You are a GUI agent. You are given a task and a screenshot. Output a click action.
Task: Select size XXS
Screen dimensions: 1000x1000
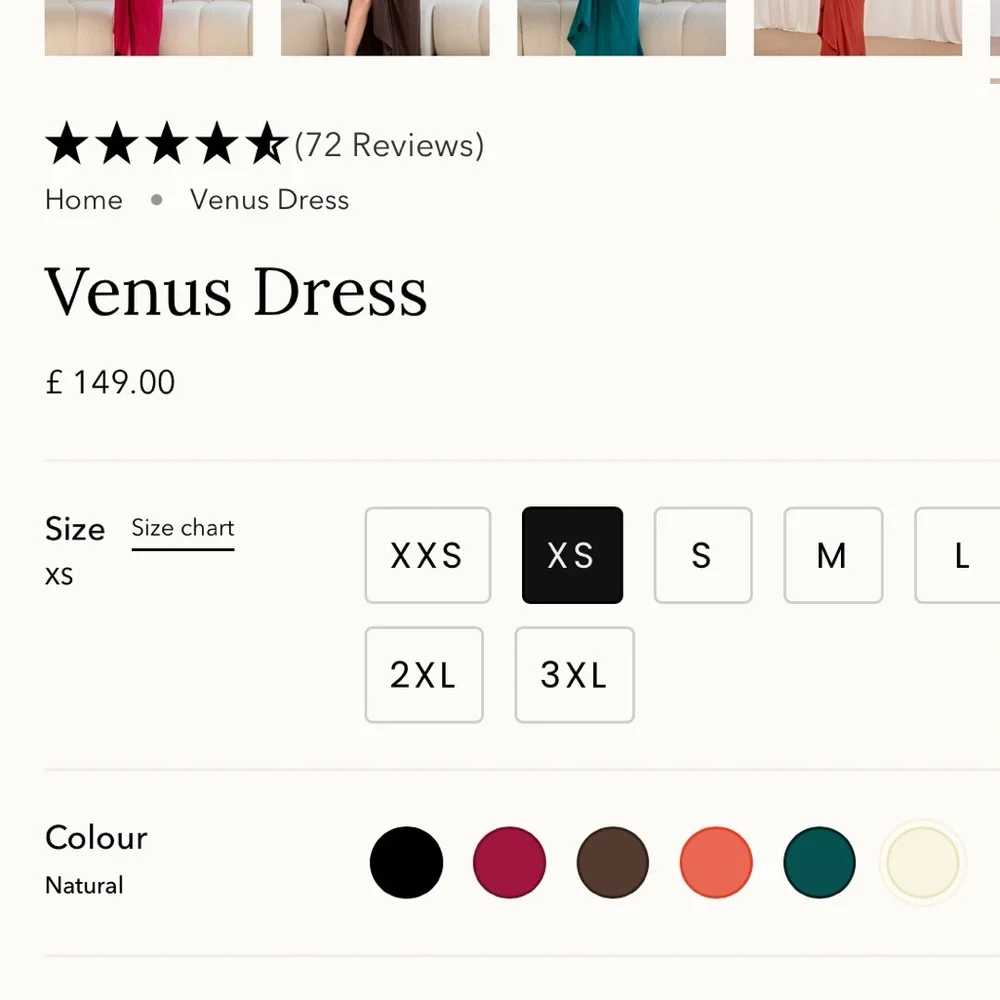pos(428,555)
